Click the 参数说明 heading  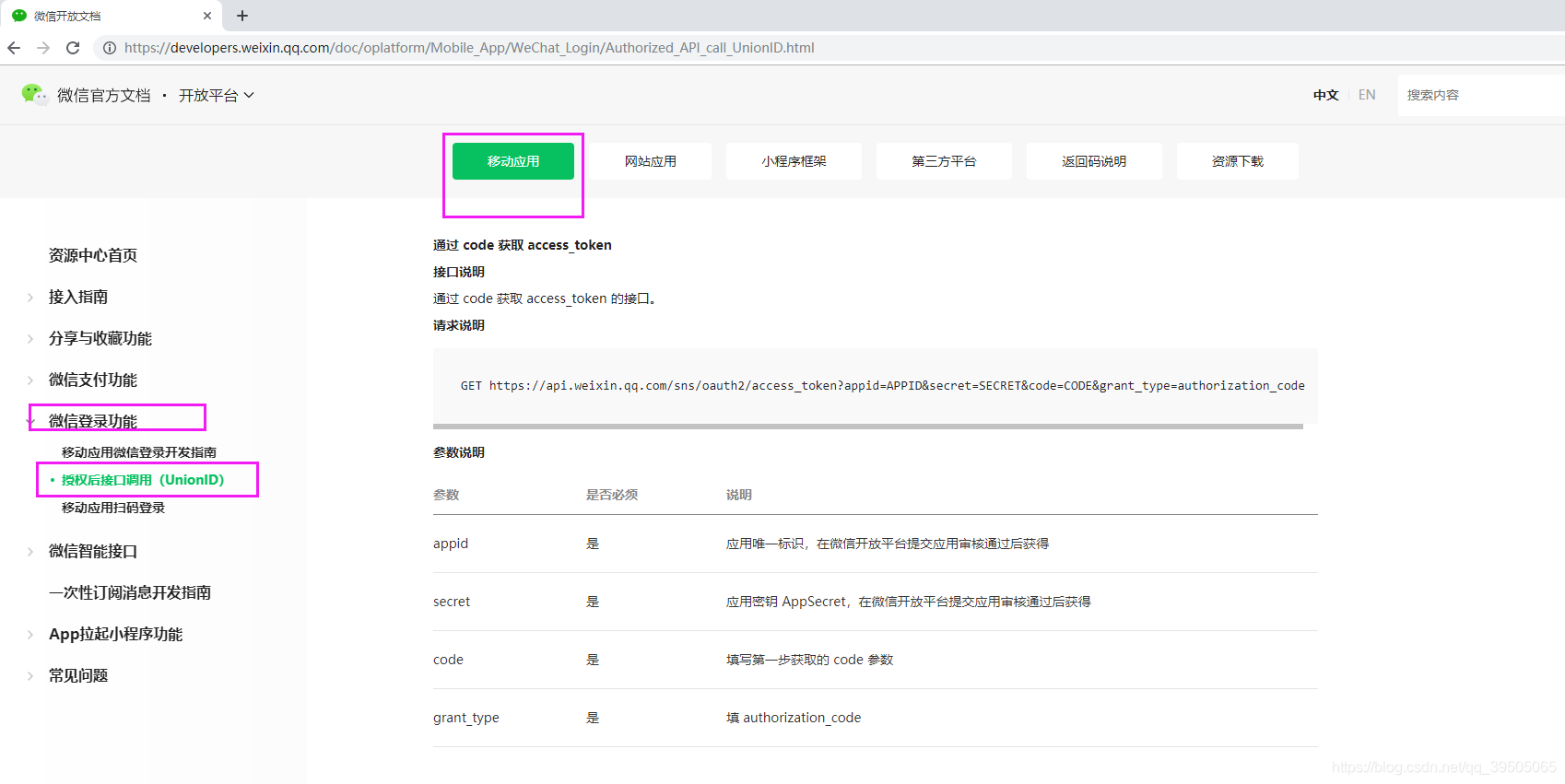[459, 452]
